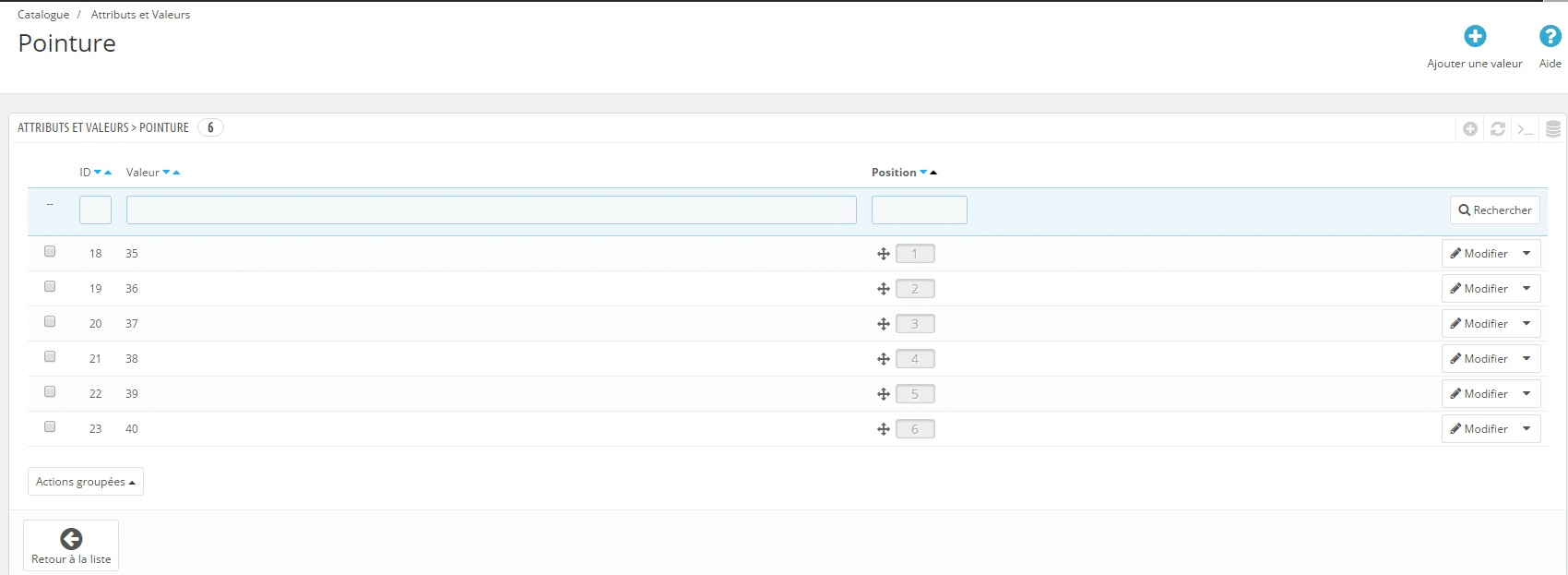Click the record count badge 6
Screen dimensions: 1568x575
pyautogui.click(x=210, y=127)
